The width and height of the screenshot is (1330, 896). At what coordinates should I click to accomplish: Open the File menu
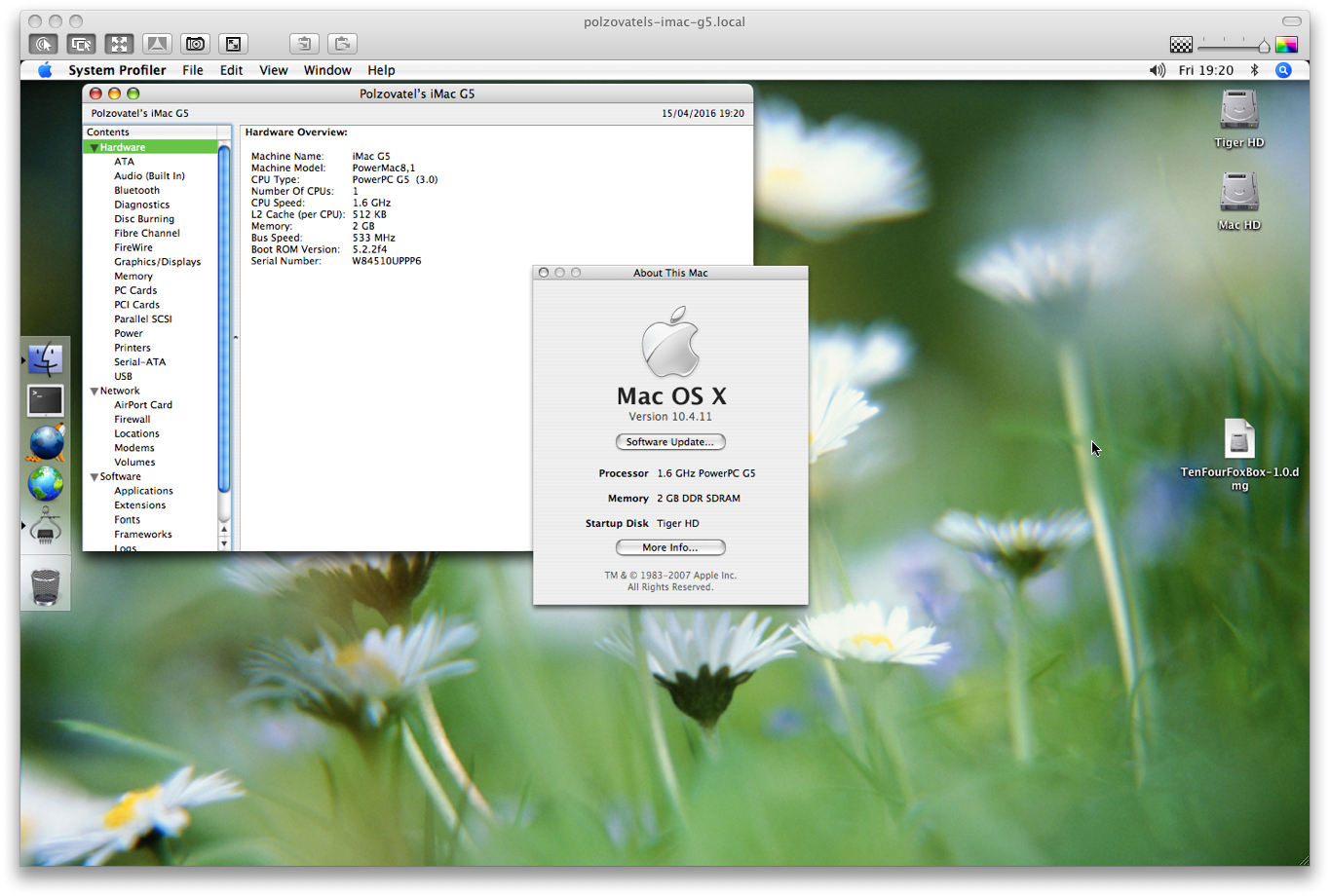click(x=193, y=70)
